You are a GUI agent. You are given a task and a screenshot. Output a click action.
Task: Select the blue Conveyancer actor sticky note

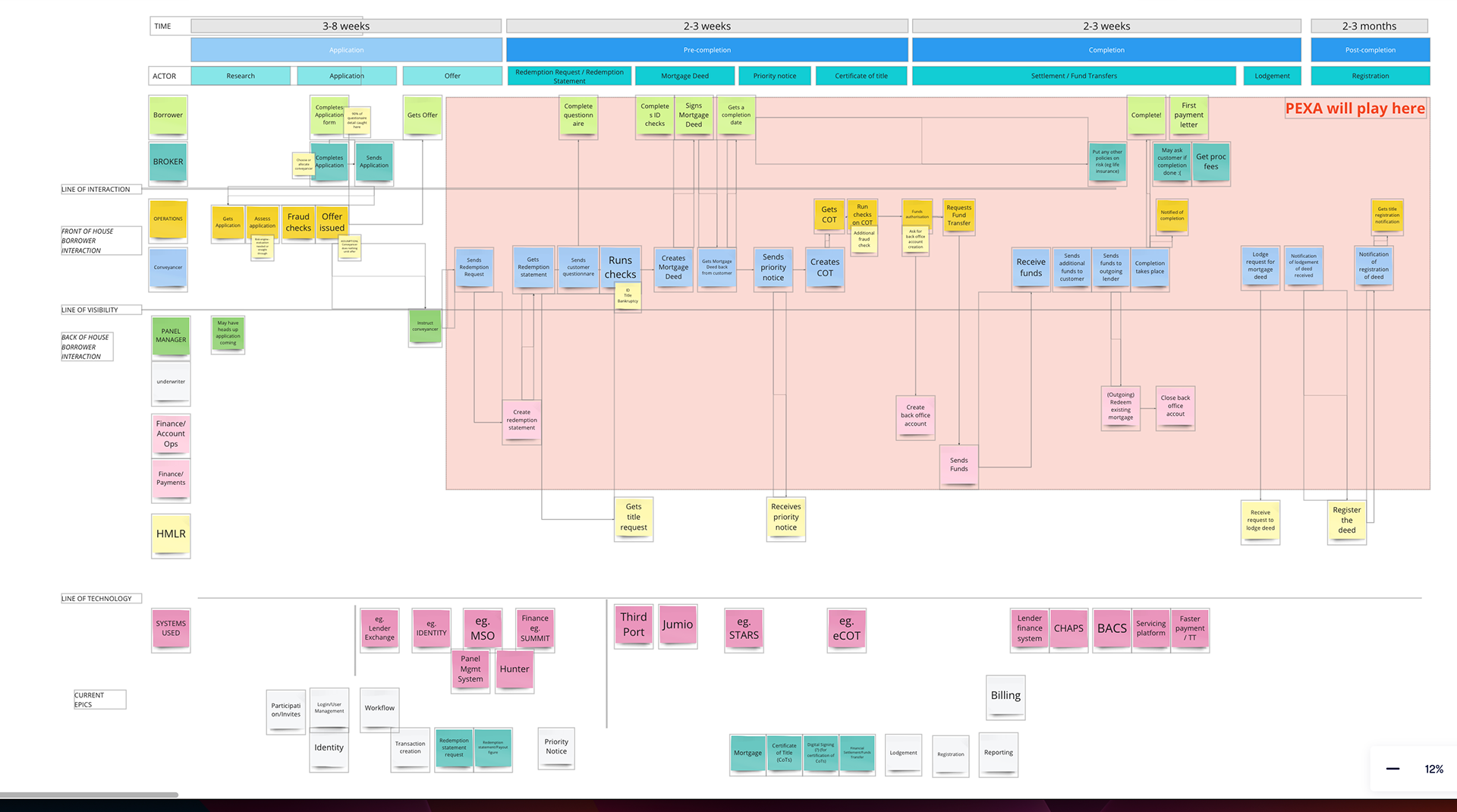click(168, 268)
